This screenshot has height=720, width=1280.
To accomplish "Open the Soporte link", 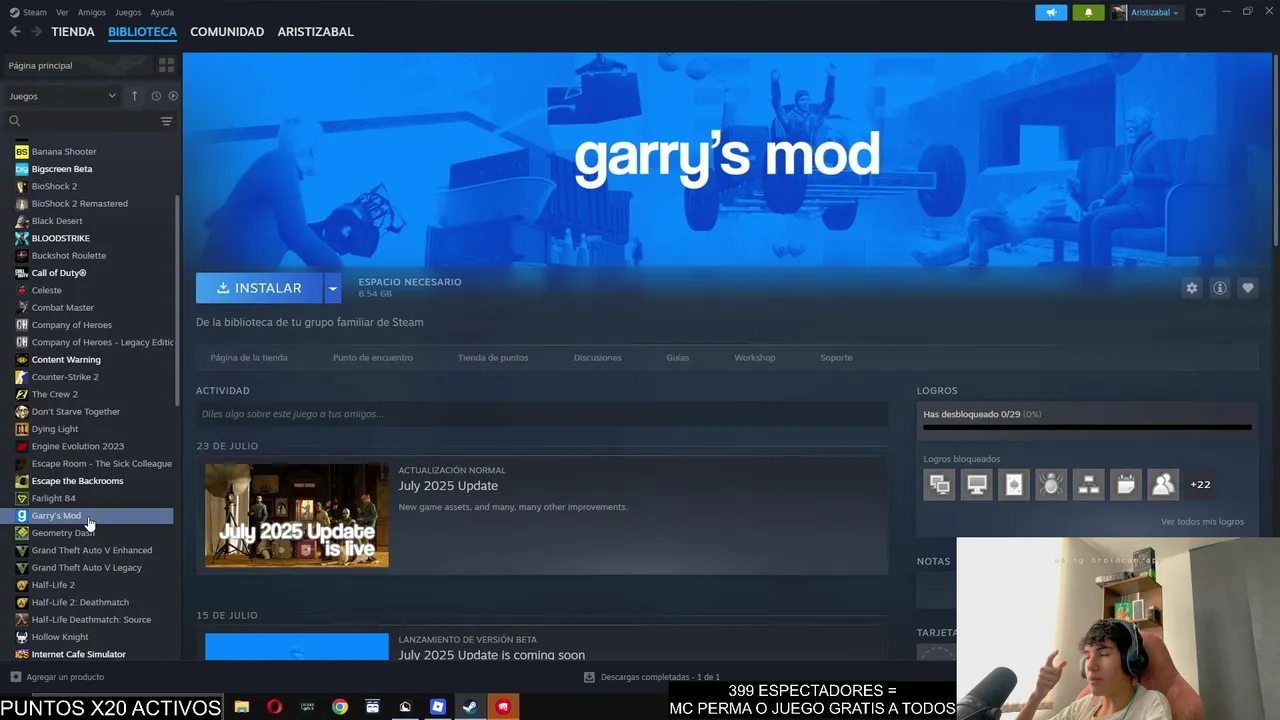I will [836, 358].
